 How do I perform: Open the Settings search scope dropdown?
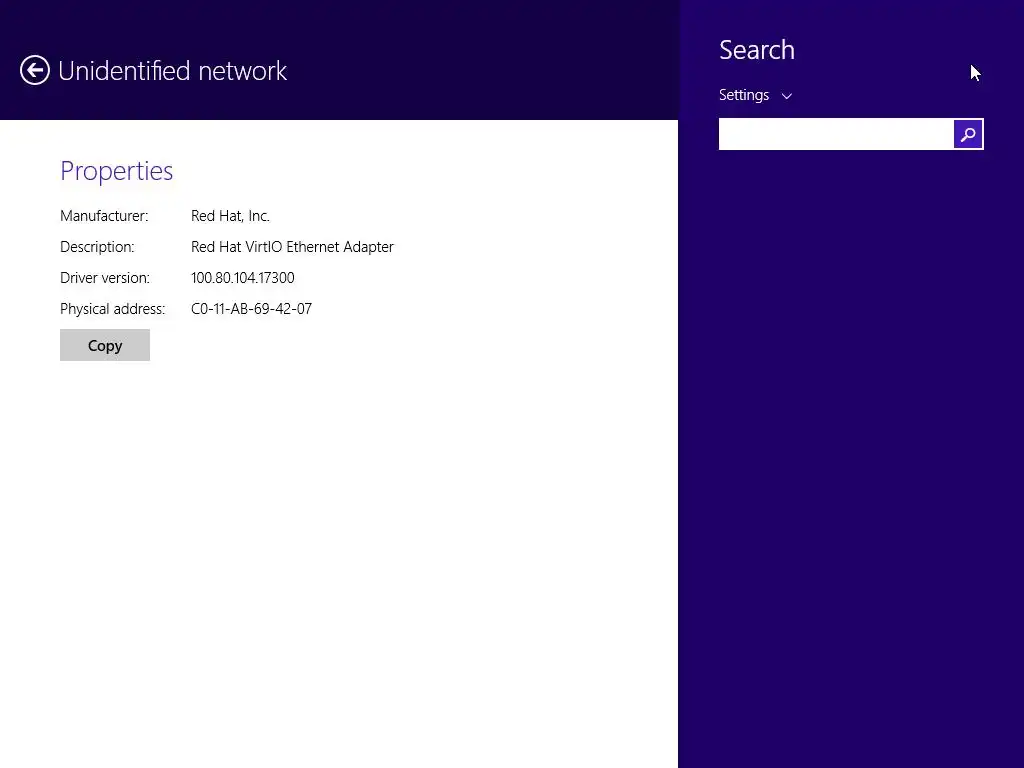point(745,95)
